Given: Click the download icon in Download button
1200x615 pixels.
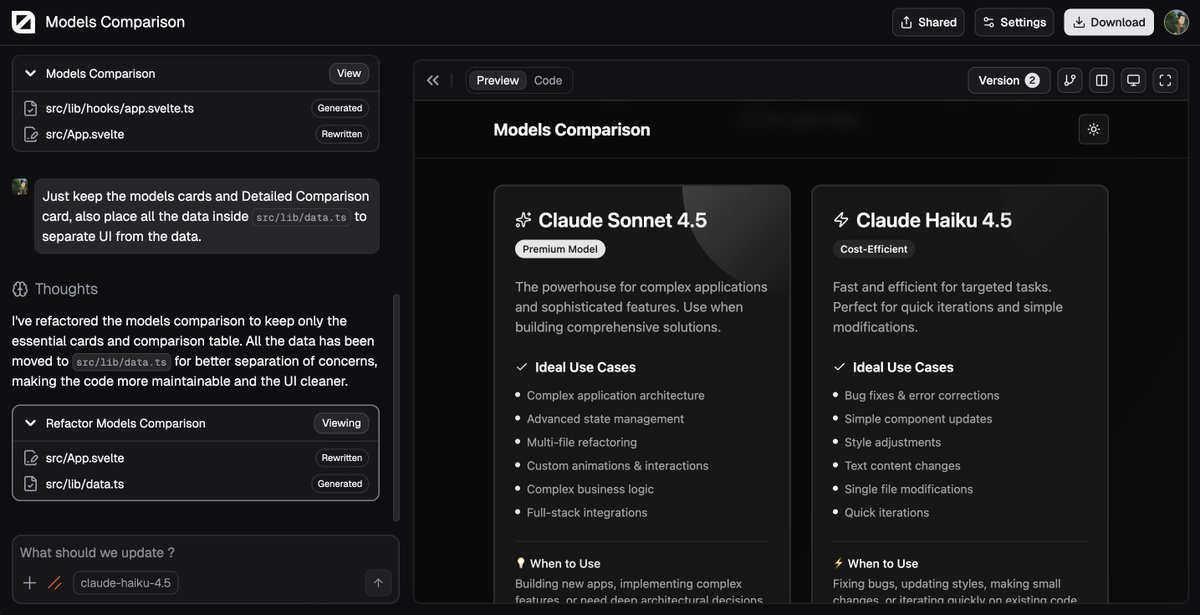Looking at the screenshot, I should coord(1078,22).
